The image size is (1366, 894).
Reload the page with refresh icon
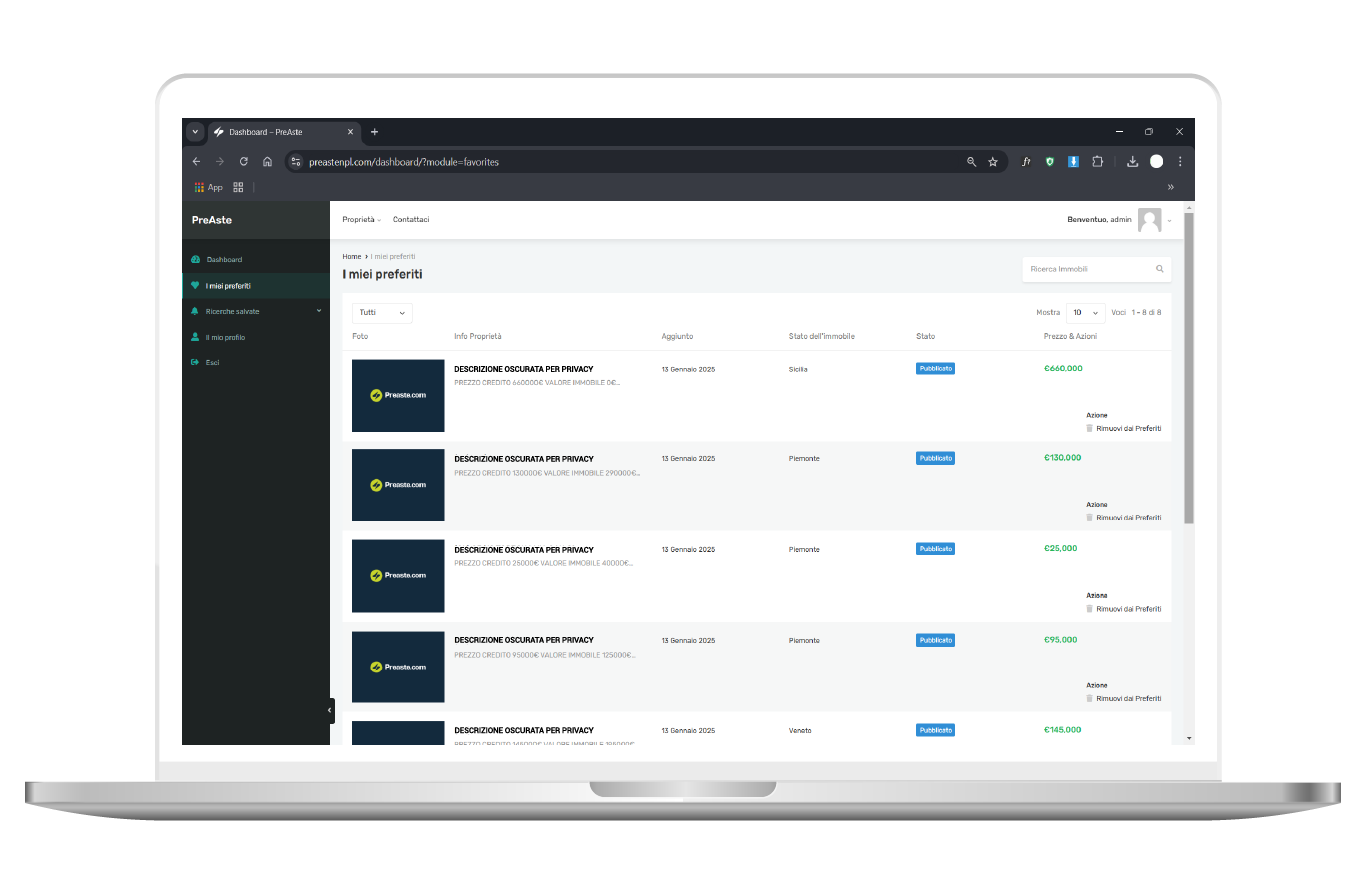pyautogui.click(x=244, y=161)
